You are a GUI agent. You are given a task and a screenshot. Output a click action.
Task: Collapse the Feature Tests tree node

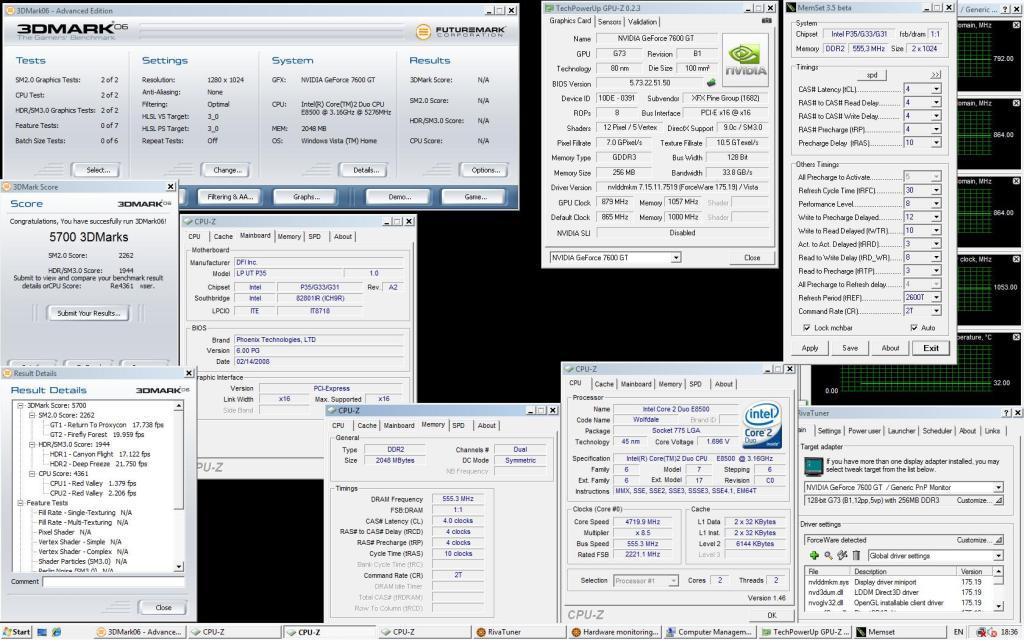(x=22, y=503)
